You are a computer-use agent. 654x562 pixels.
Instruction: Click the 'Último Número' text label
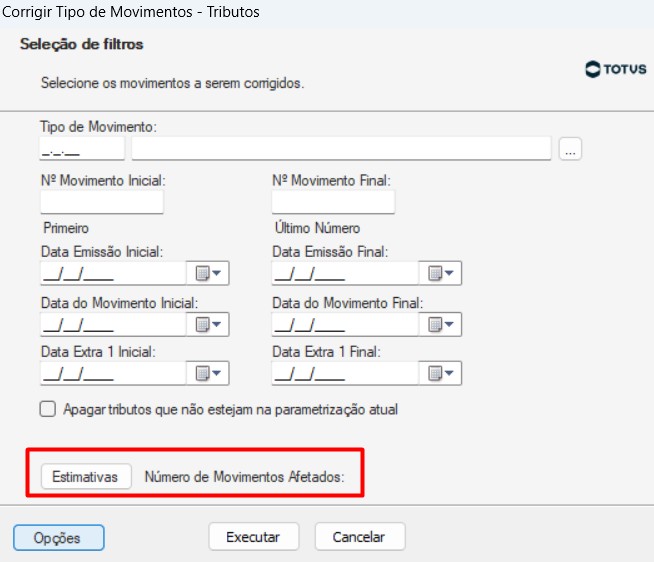(x=317, y=228)
